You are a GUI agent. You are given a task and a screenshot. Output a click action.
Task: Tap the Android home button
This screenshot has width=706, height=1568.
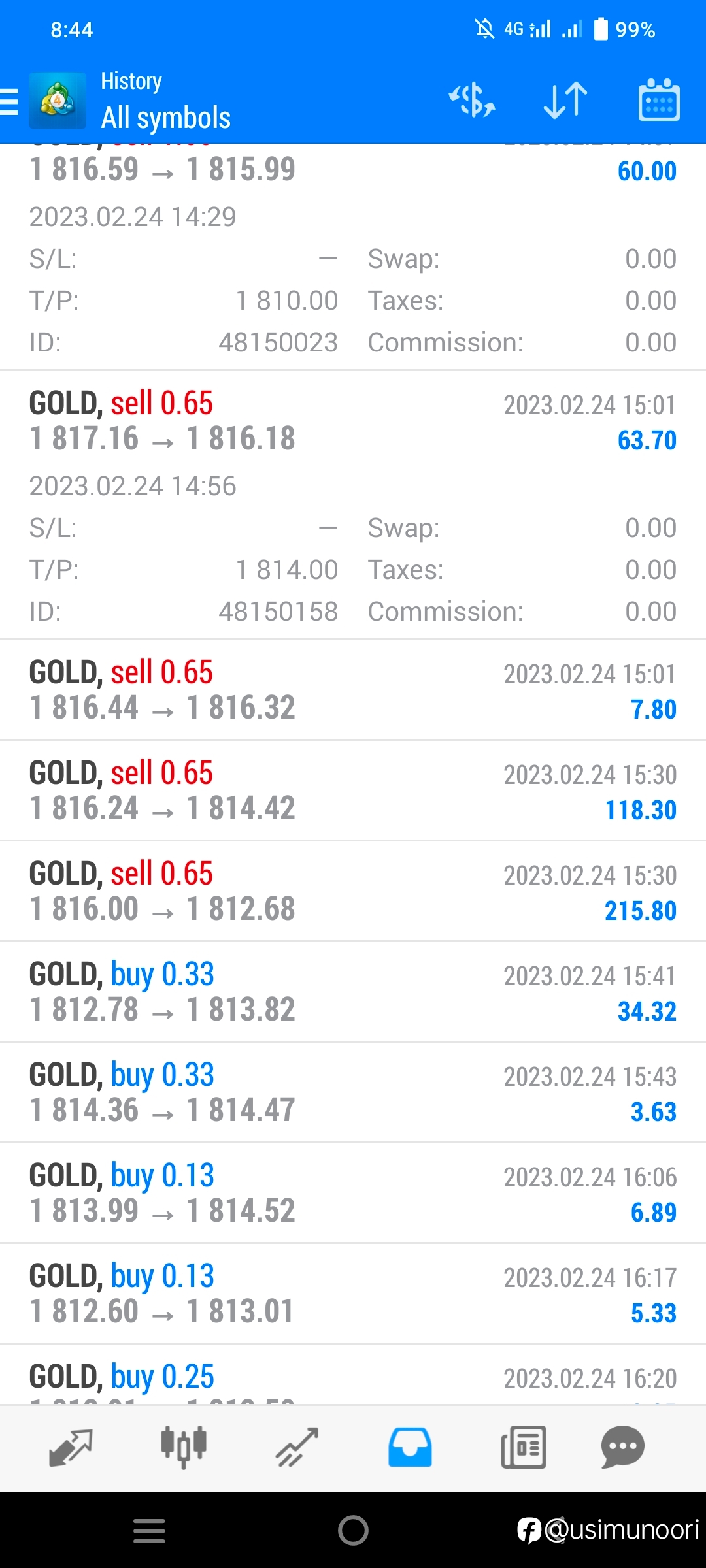(x=353, y=1530)
